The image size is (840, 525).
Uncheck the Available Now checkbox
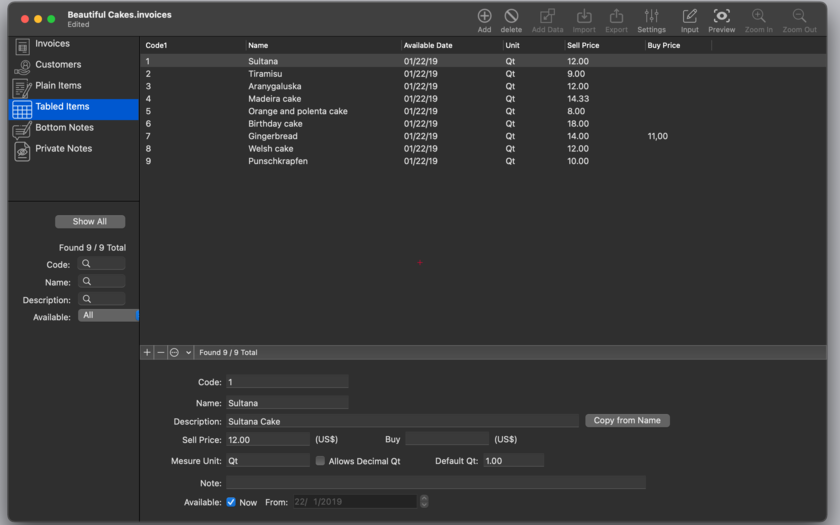click(231, 502)
